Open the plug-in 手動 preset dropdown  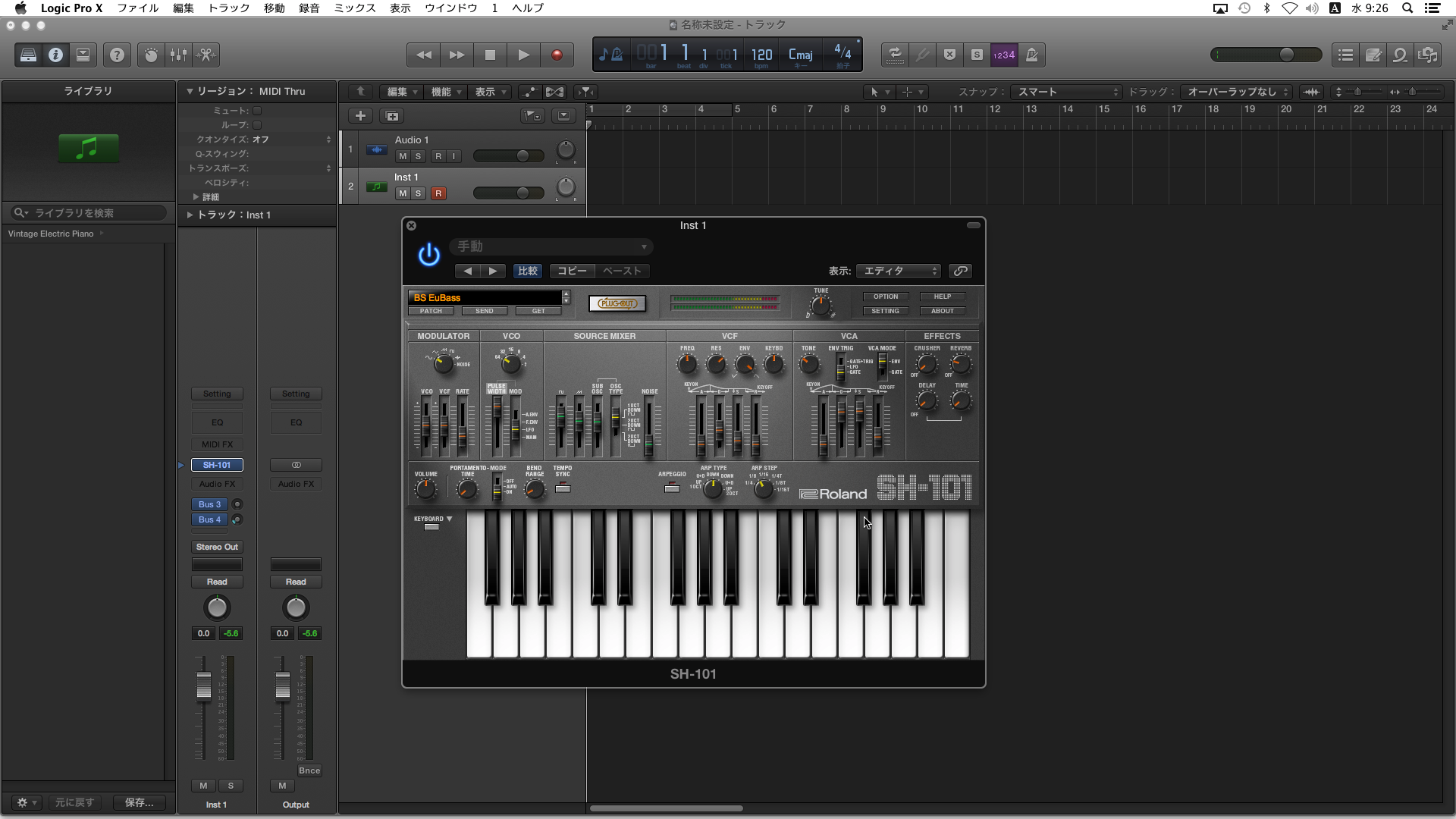pos(551,246)
